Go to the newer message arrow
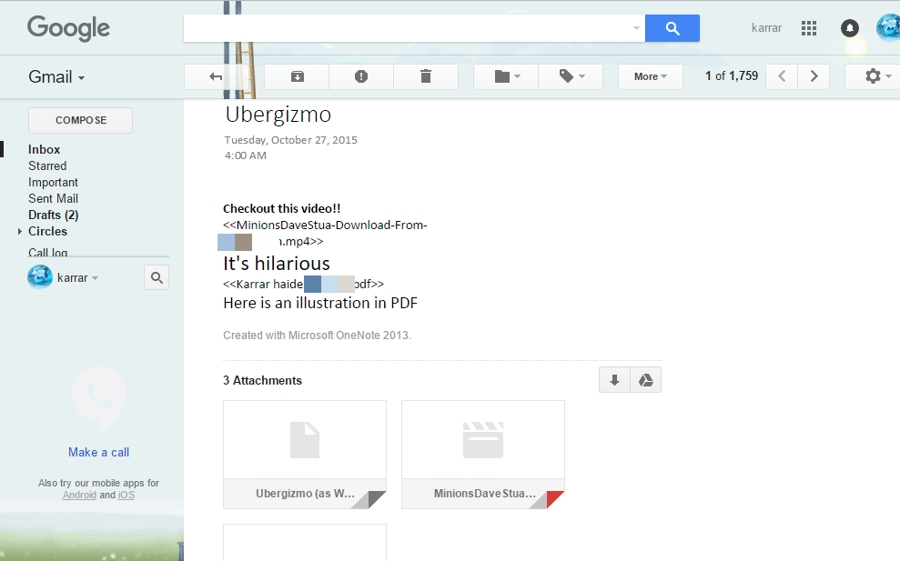 [x=781, y=76]
